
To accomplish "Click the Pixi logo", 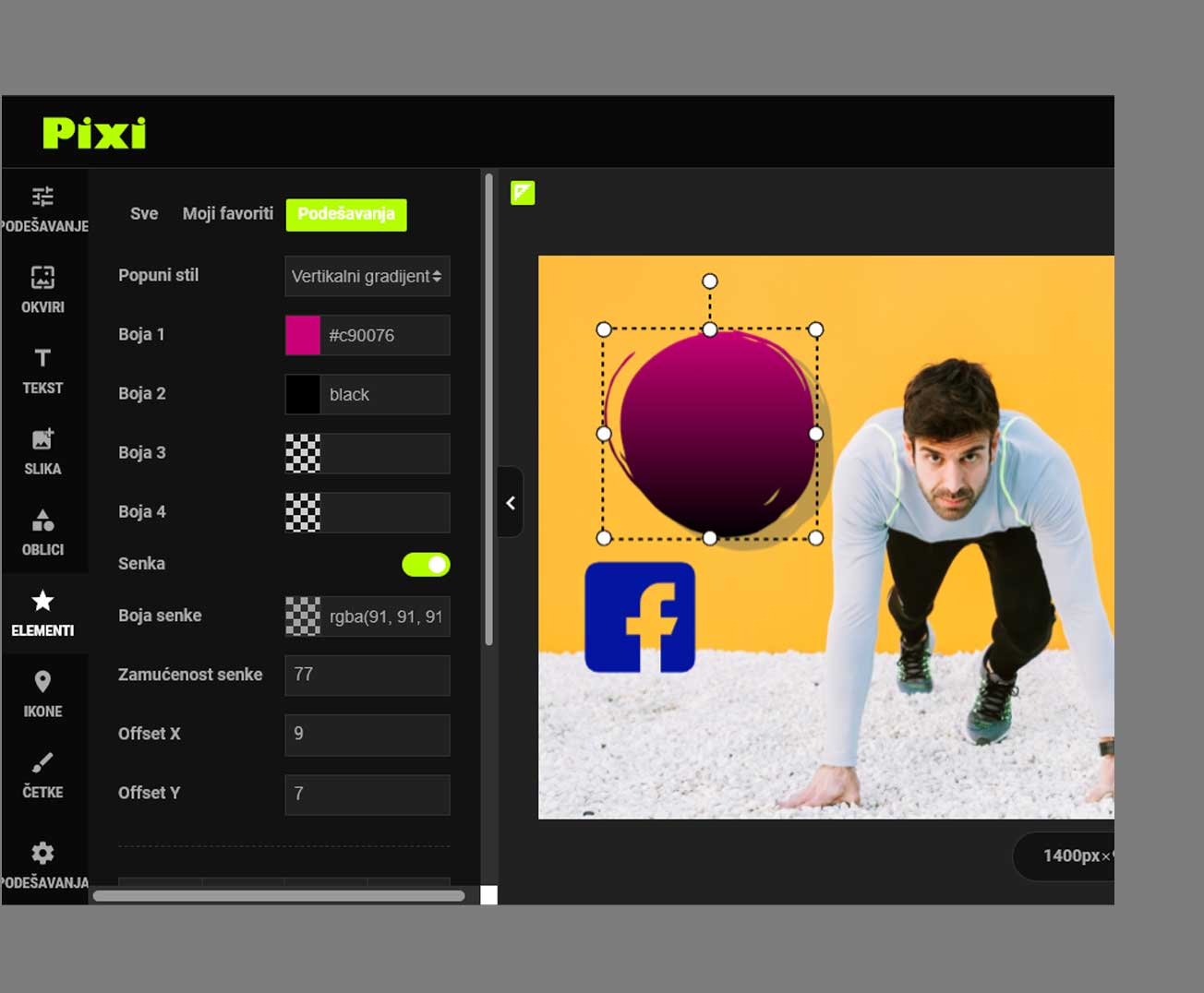I will [94, 133].
